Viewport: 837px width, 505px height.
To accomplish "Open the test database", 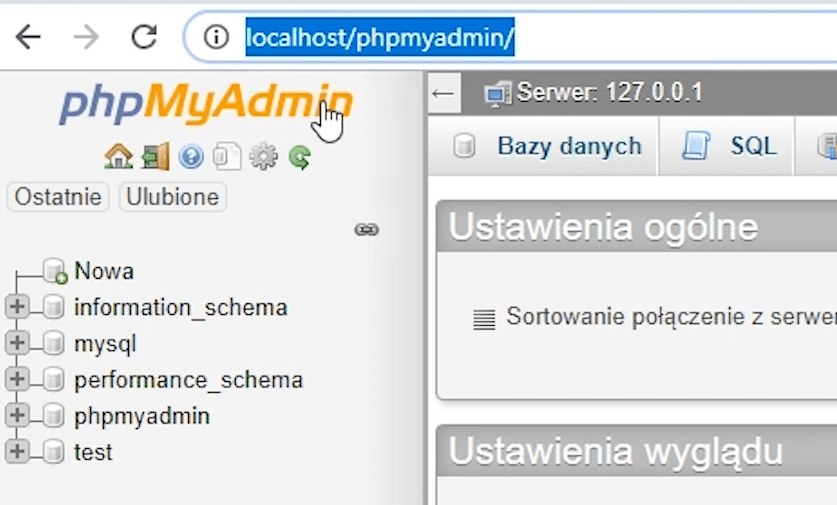I will pos(93,452).
